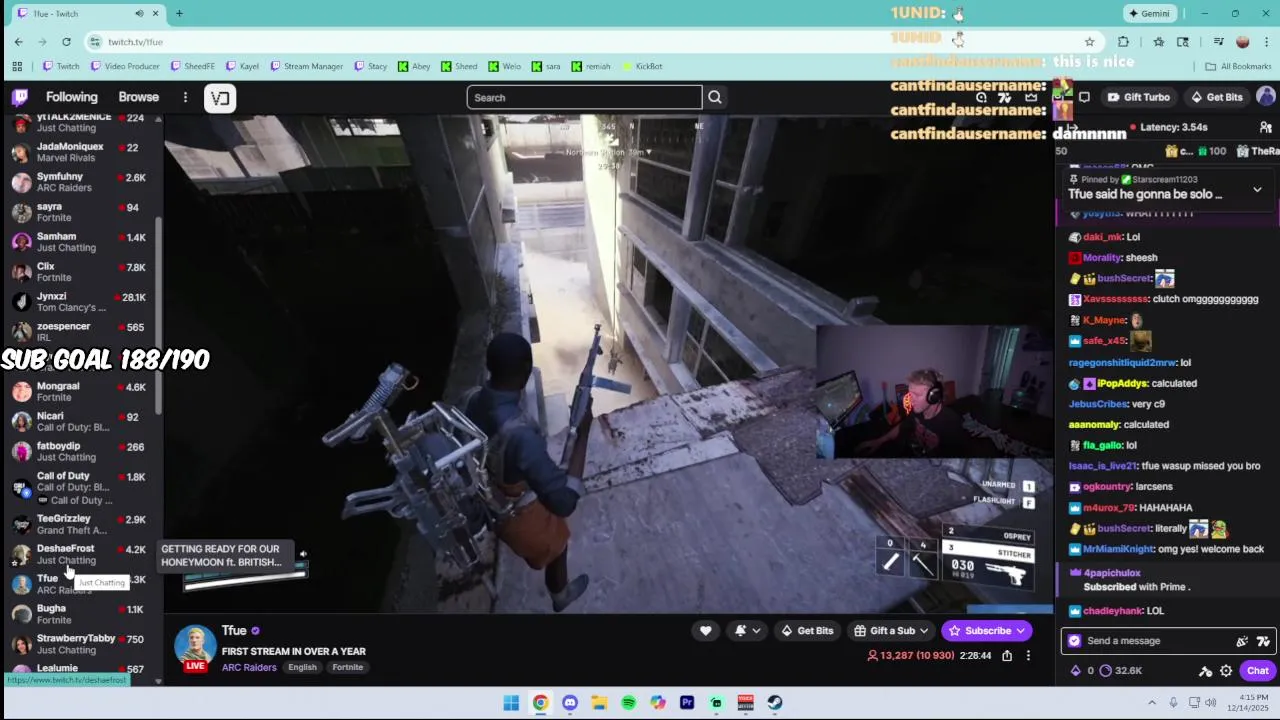This screenshot has height=720, width=1280.
Task: Open the KickBot bookmark
Action: pos(642,66)
